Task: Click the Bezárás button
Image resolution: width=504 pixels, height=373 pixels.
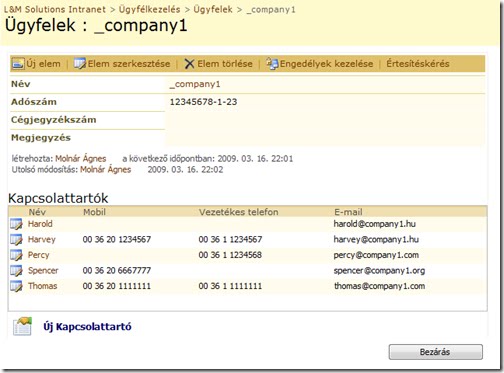Action: tap(435, 352)
